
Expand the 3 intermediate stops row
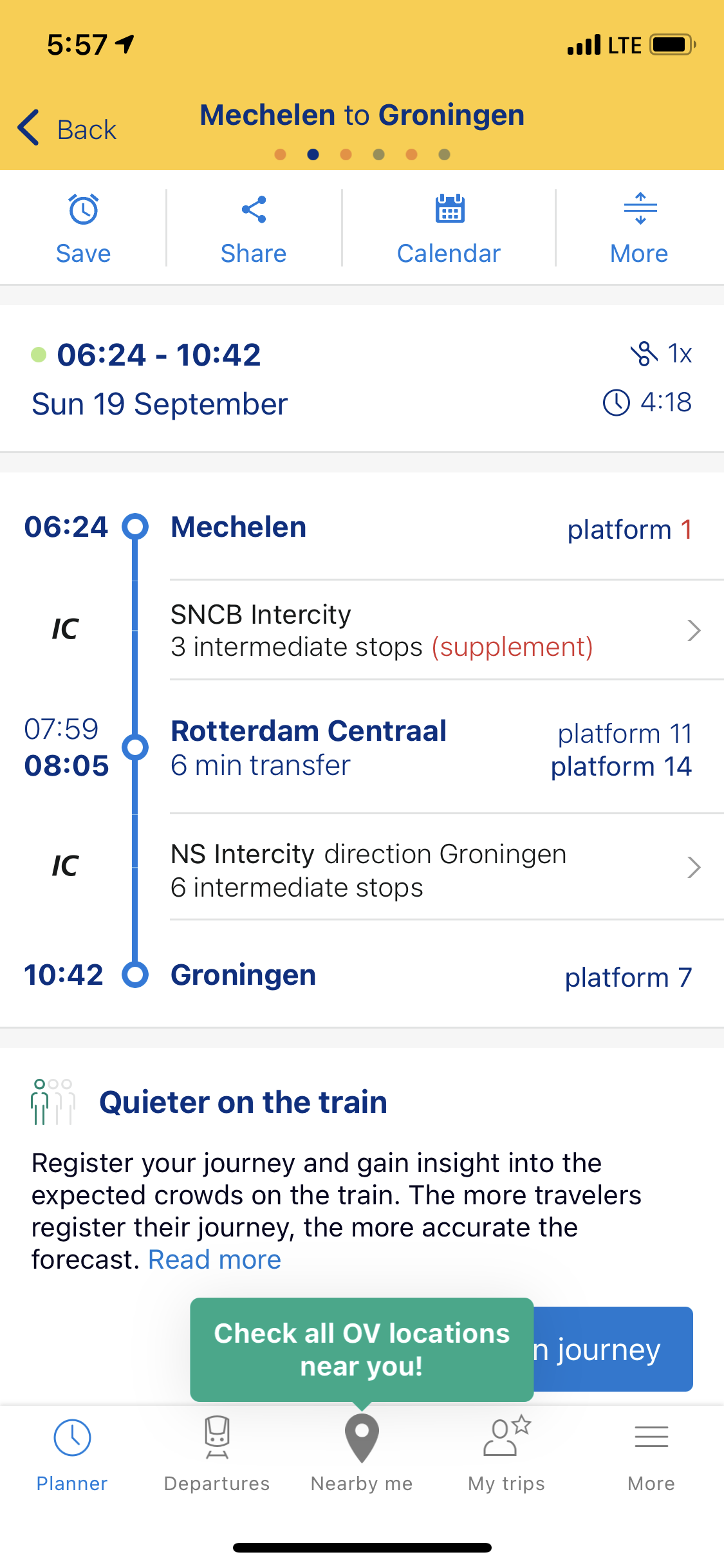click(296, 647)
